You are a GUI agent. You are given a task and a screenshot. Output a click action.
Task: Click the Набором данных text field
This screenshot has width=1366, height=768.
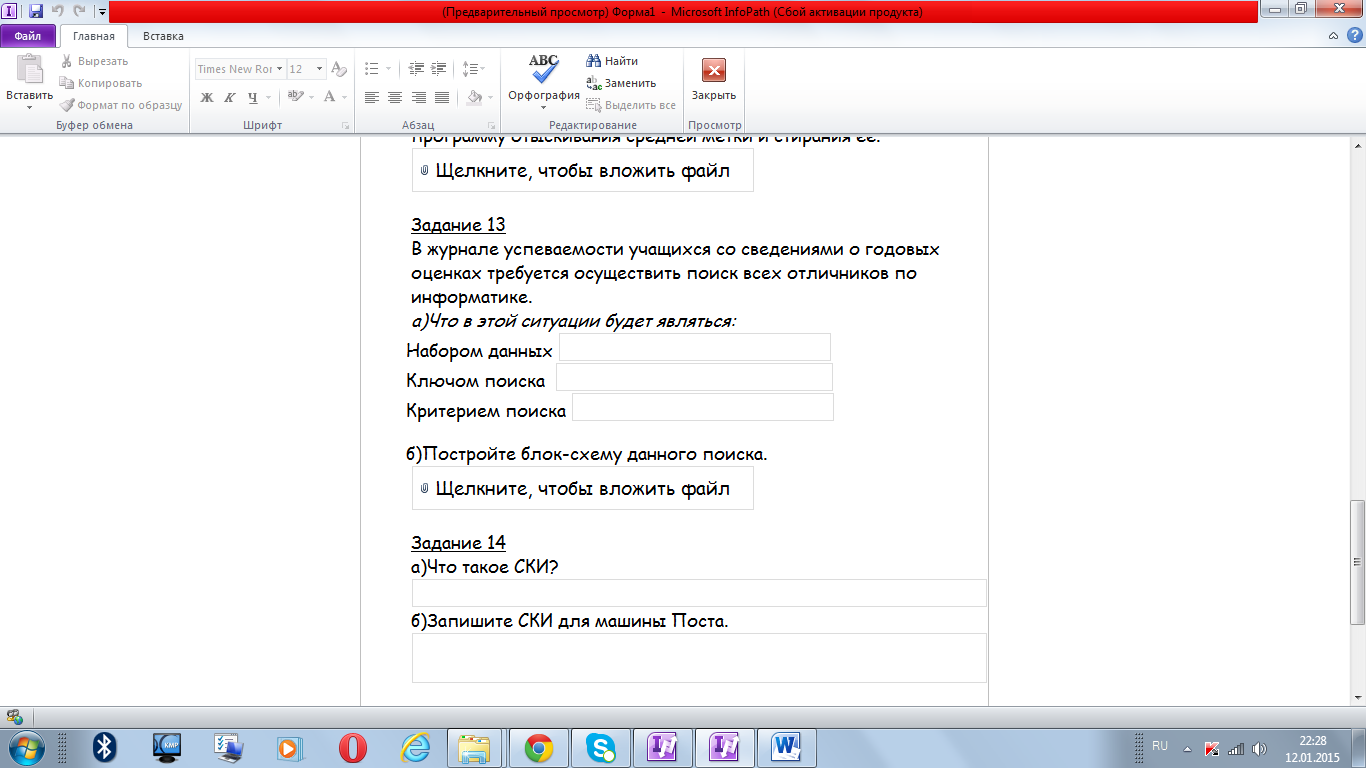coord(695,347)
